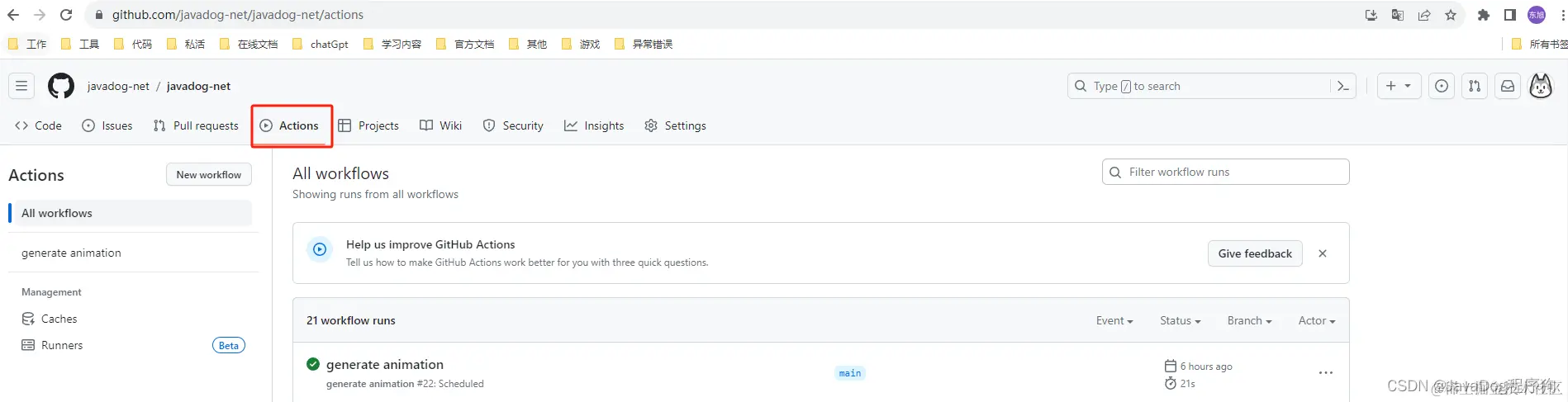Expand the Branch filter dropdown
Image resolution: width=1568 pixels, height=402 pixels.
pos(1249,320)
